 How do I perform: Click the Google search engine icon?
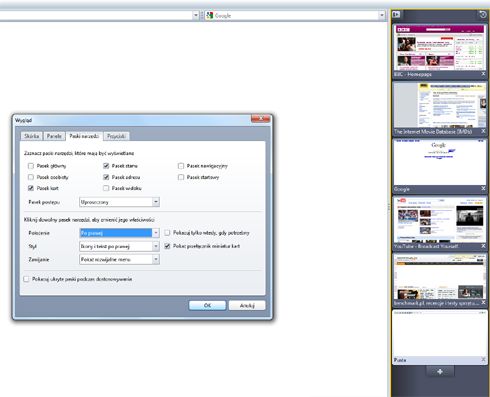(x=209, y=15)
